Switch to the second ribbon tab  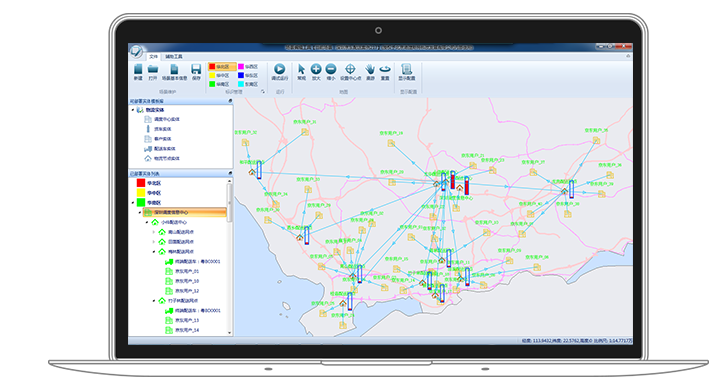[173, 57]
